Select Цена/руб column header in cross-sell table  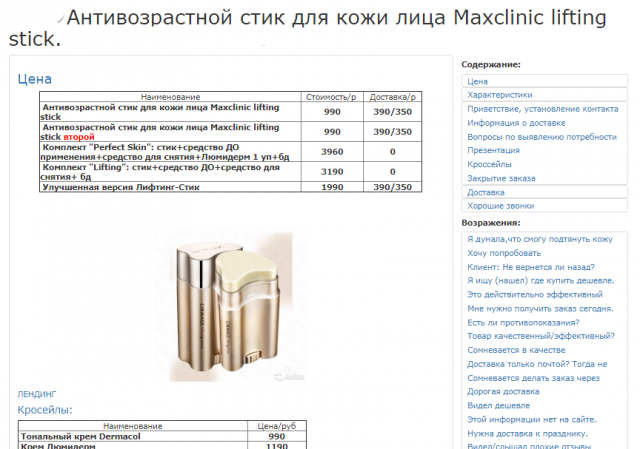(x=277, y=426)
